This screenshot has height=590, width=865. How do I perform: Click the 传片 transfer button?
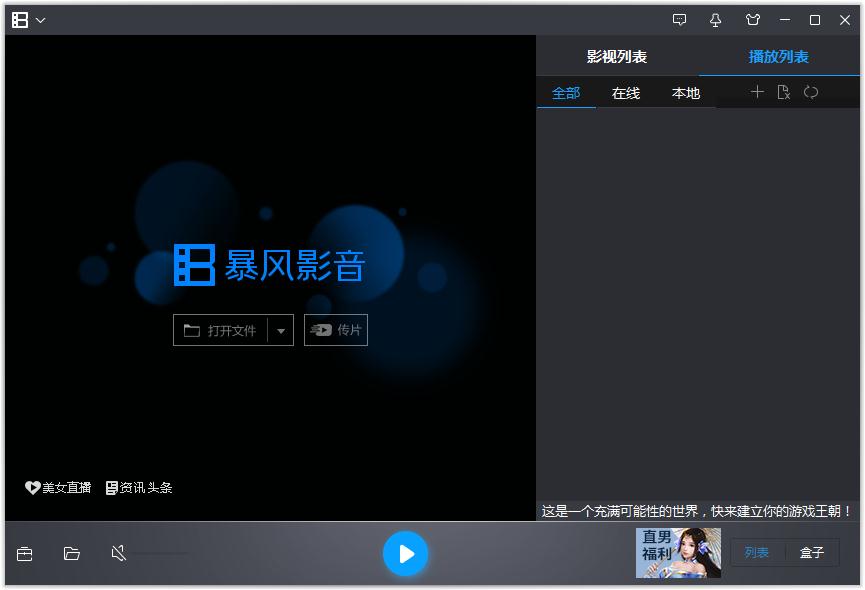tap(336, 330)
